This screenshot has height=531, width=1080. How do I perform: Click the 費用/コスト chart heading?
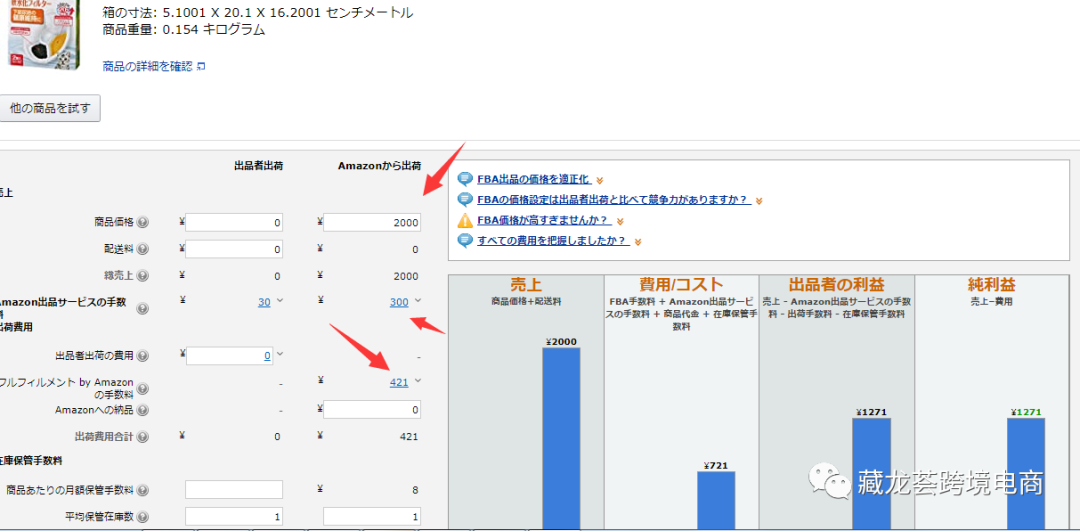(x=681, y=284)
